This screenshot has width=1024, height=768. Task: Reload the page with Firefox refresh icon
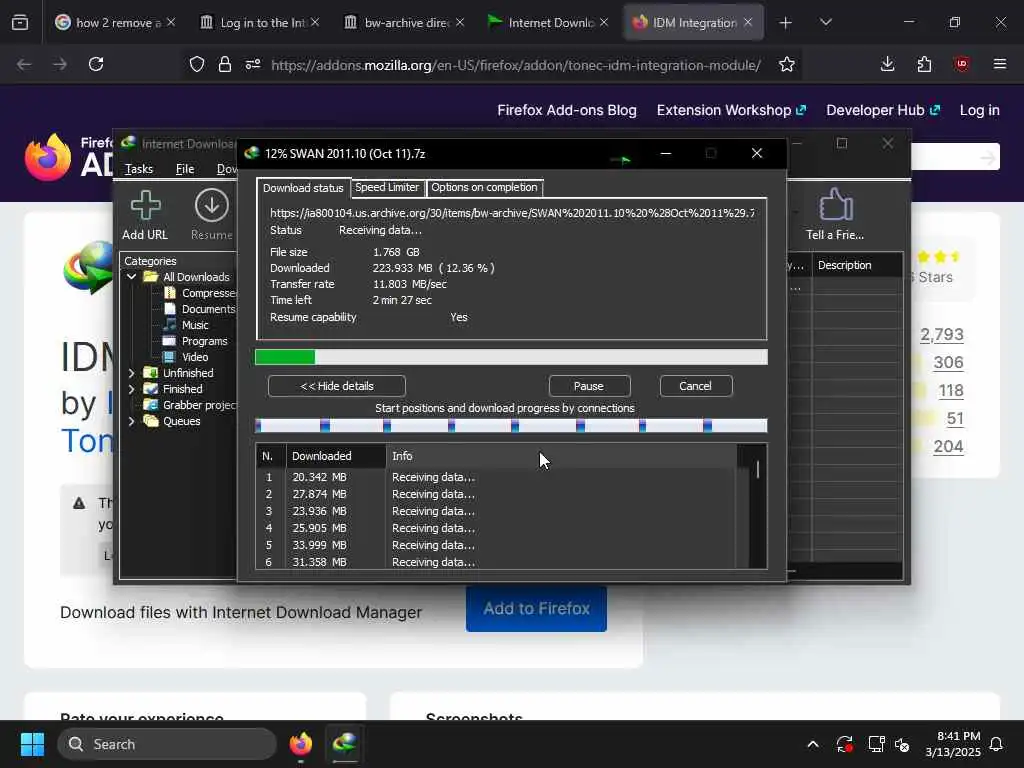pos(96,64)
